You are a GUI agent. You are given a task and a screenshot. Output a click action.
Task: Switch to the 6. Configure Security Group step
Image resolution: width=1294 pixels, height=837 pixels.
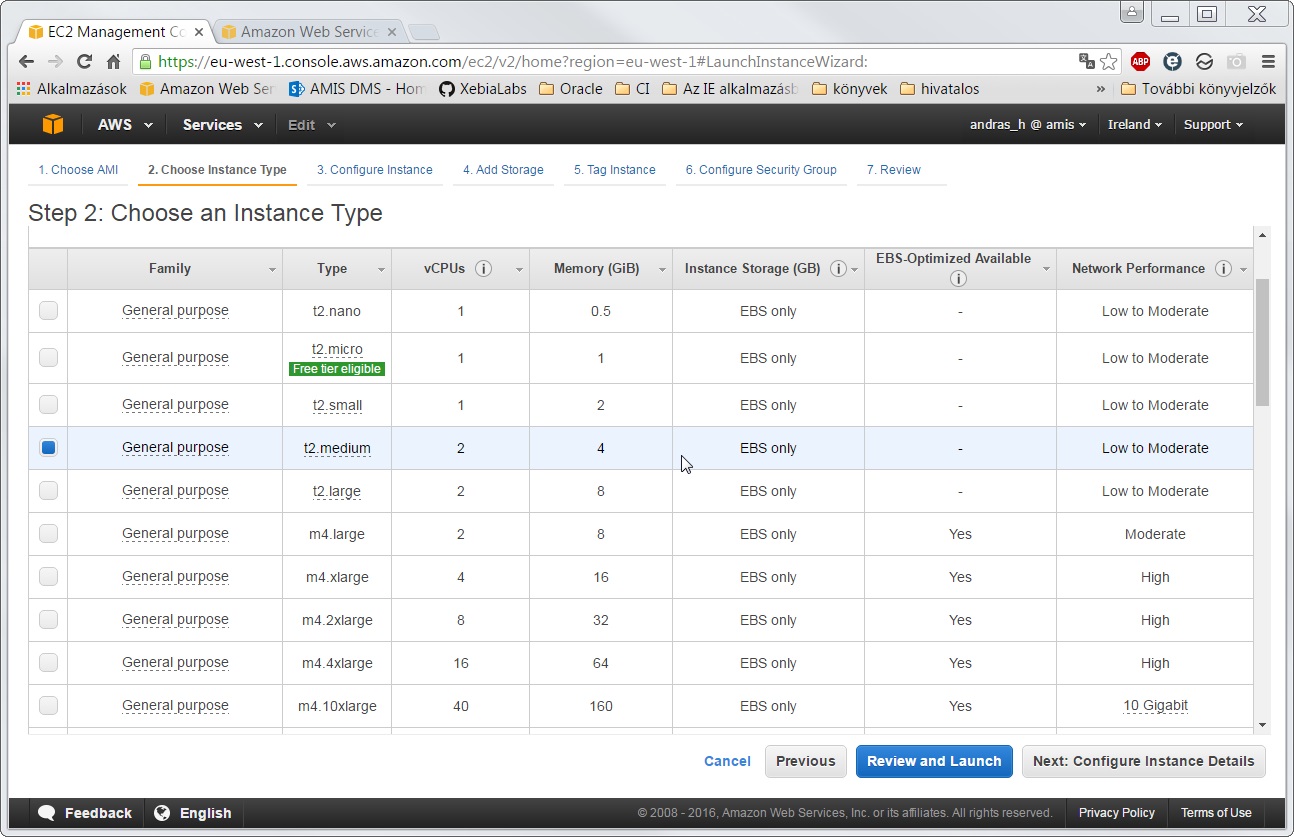pos(760,170)
